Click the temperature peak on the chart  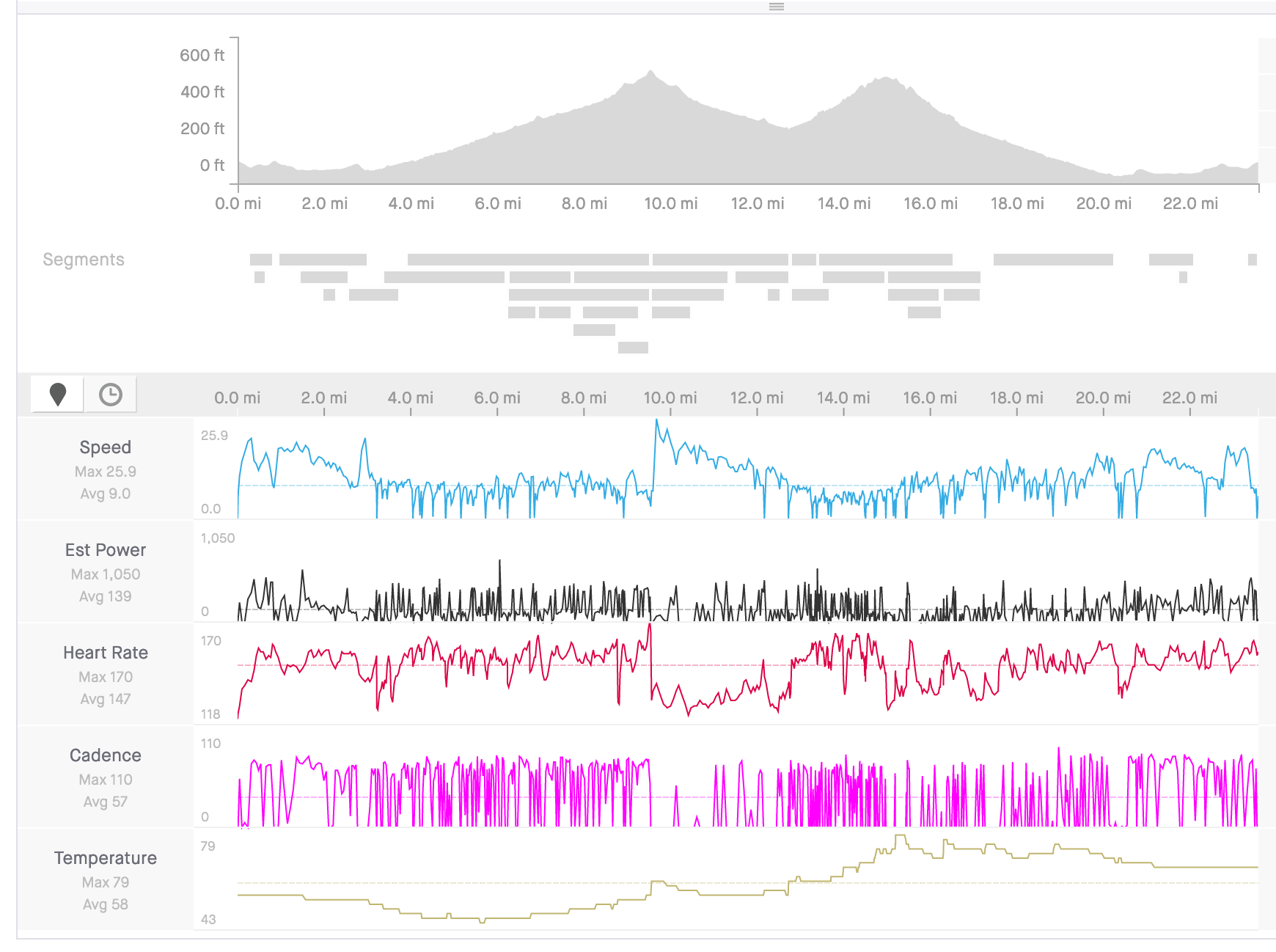(901, 837)
